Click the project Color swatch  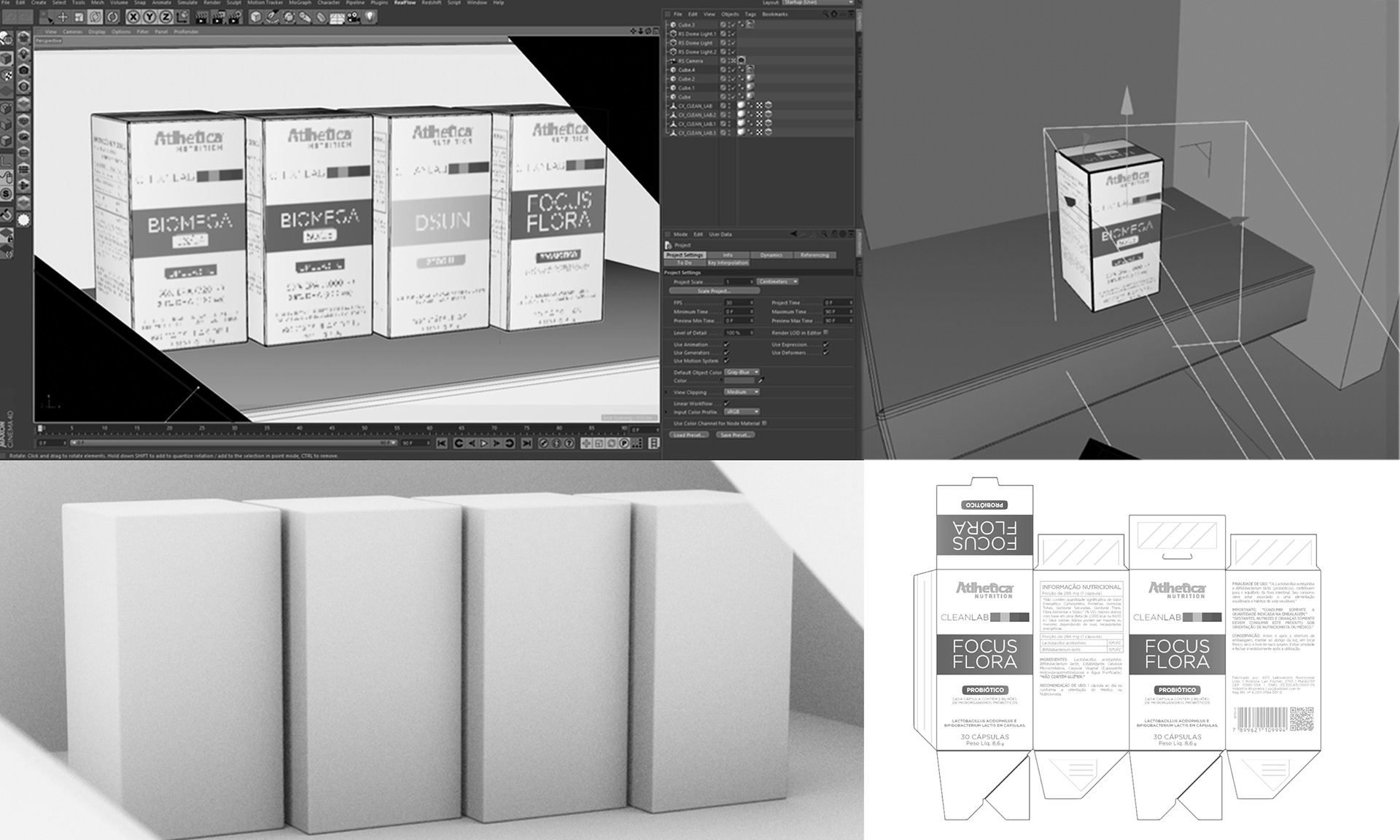[x=739, y=381]
